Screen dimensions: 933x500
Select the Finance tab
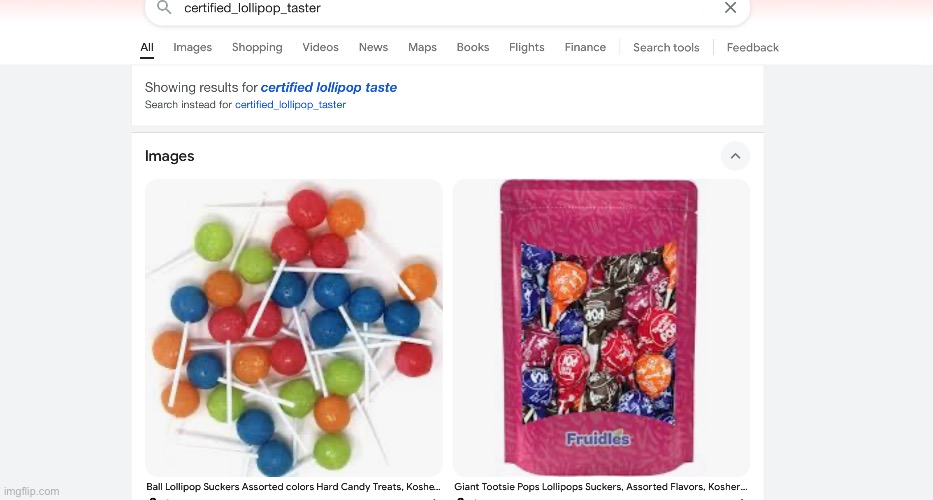click(x=585, y=48)
